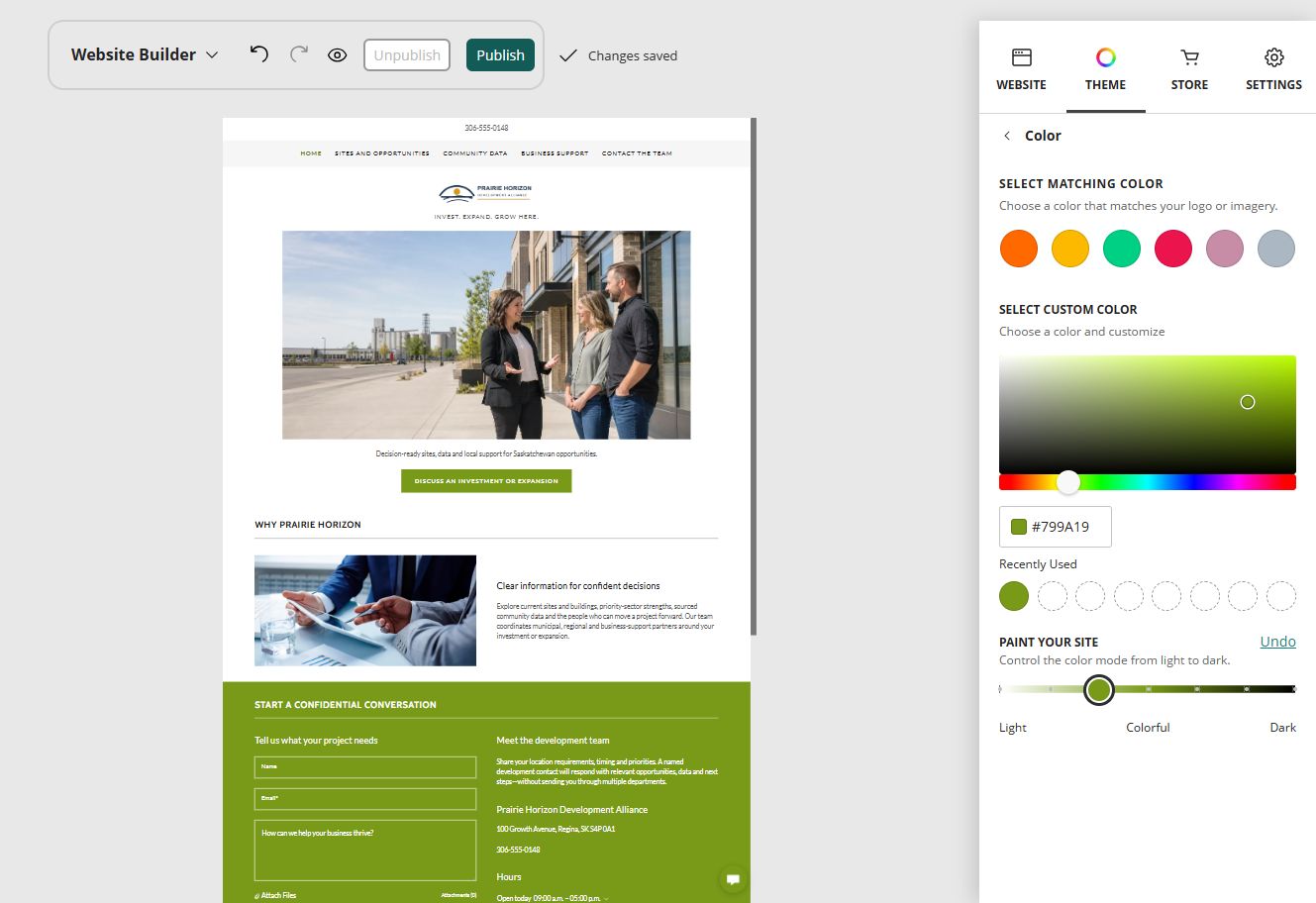The height and width of the screenshot is (903, 1316).
Task: Open the STORE tab
Action: (1189, 69)
